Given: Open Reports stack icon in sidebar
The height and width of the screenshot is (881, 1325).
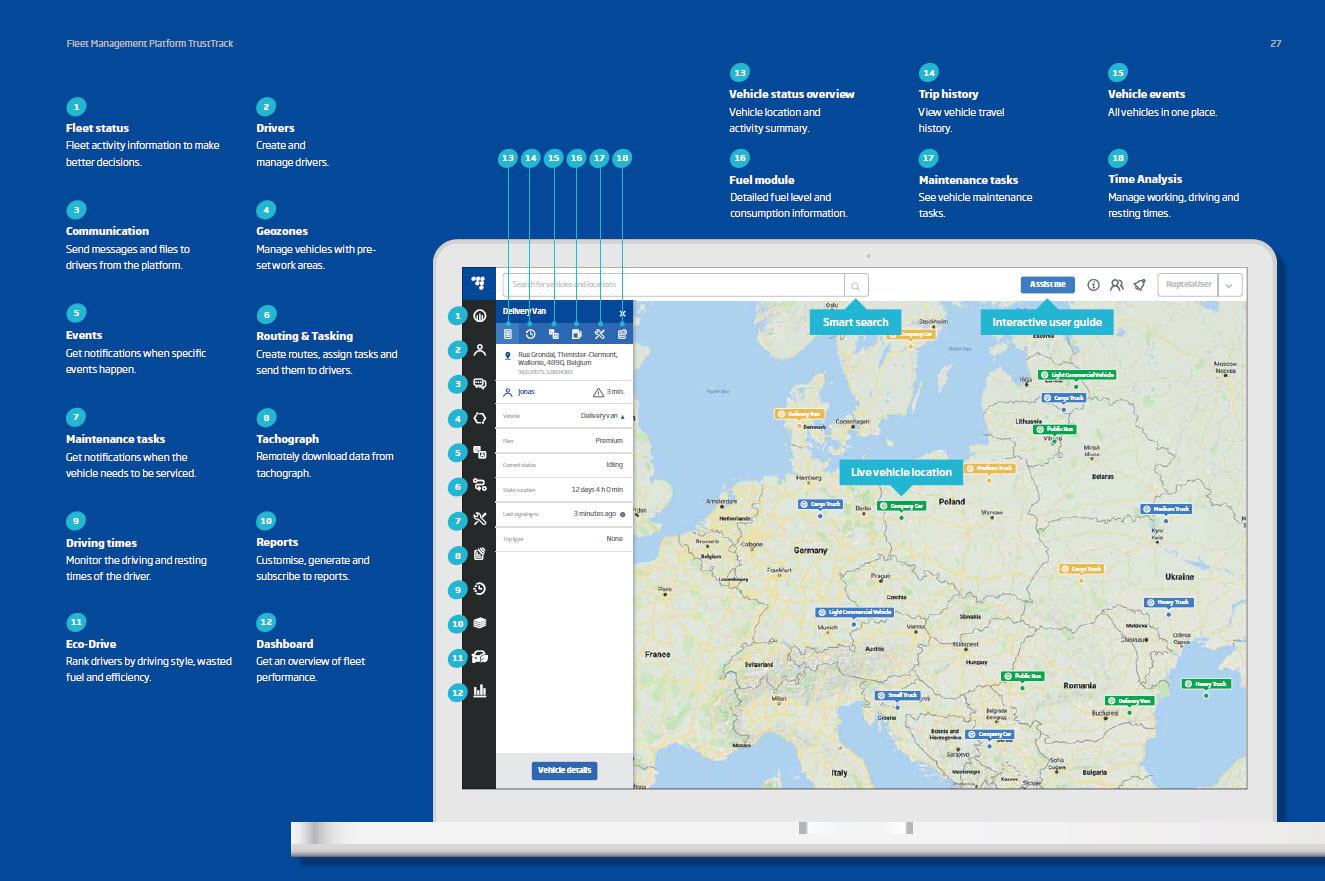Looking at the screenshot, I should 480,623.
